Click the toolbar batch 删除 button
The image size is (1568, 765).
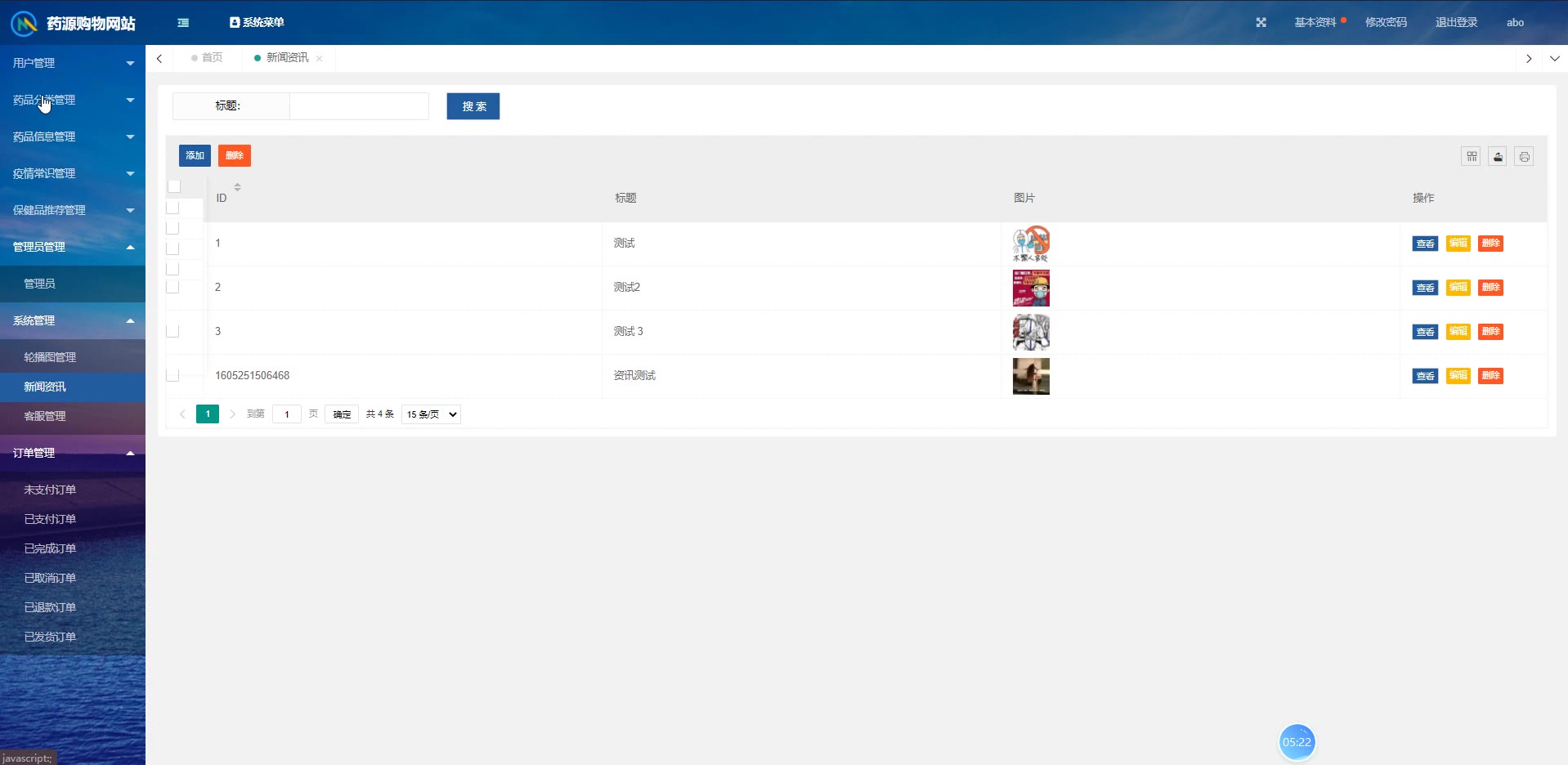click(235, 156)
